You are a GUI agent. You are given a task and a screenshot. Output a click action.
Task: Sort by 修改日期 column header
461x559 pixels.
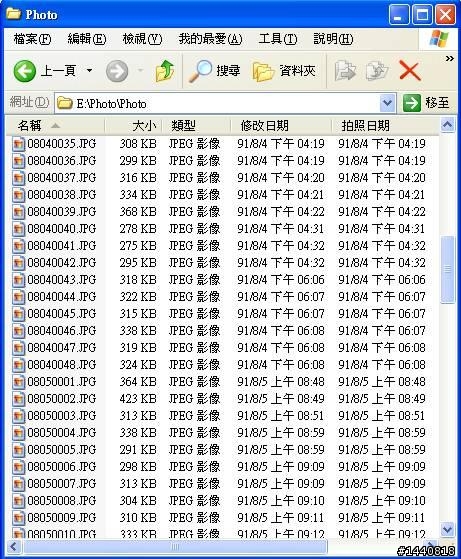pos(281,125)
